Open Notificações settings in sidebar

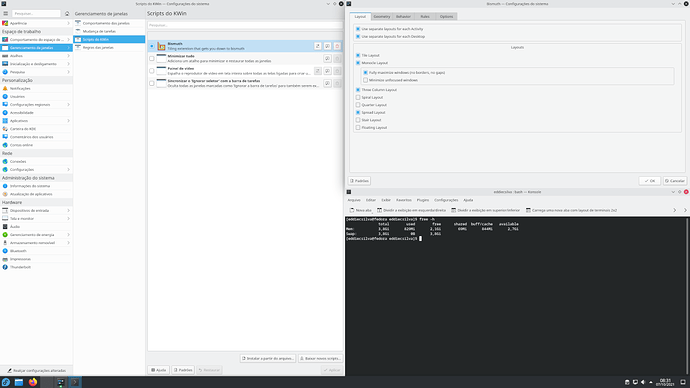(x=36, y=88)
